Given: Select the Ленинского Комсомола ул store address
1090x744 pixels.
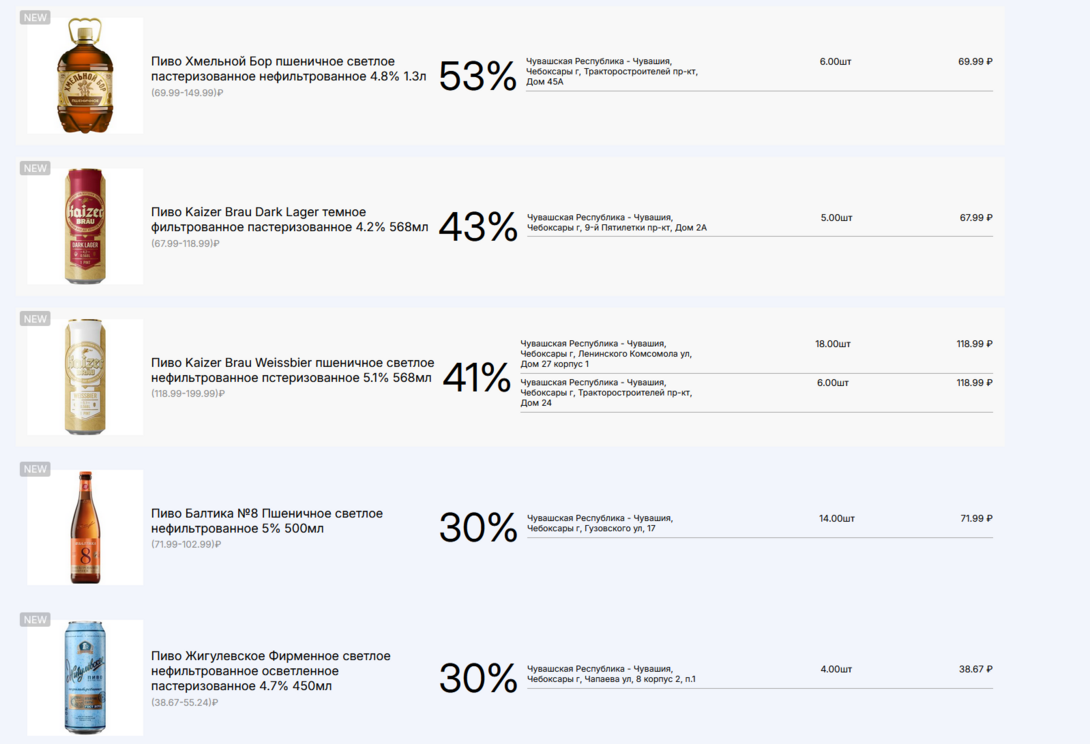Looking at the screenshot, I should click(605, 353).
